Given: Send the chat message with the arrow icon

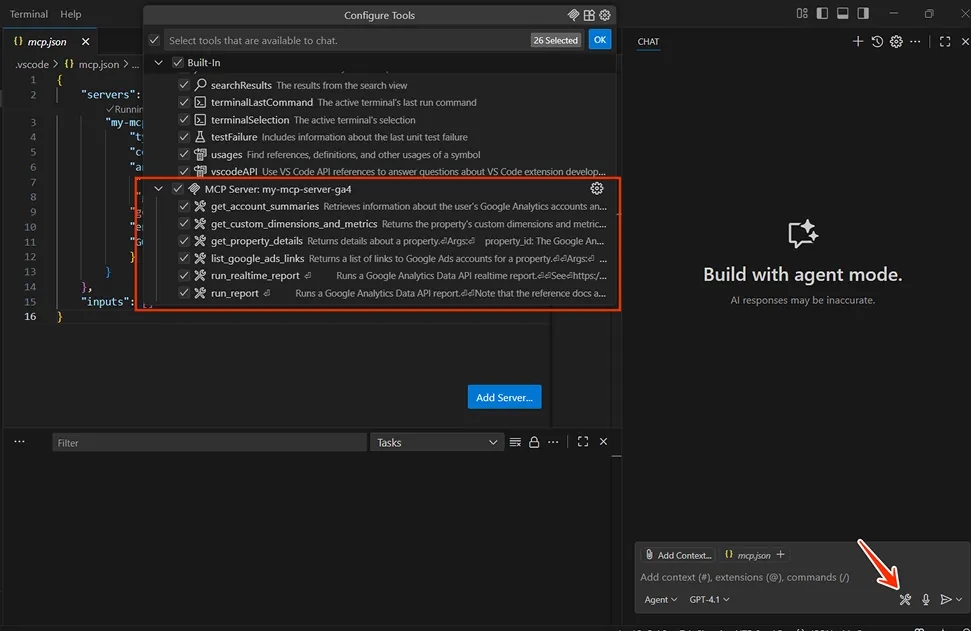Looking at the screenshot, I should pyautogui.click(x=945, y=599).
